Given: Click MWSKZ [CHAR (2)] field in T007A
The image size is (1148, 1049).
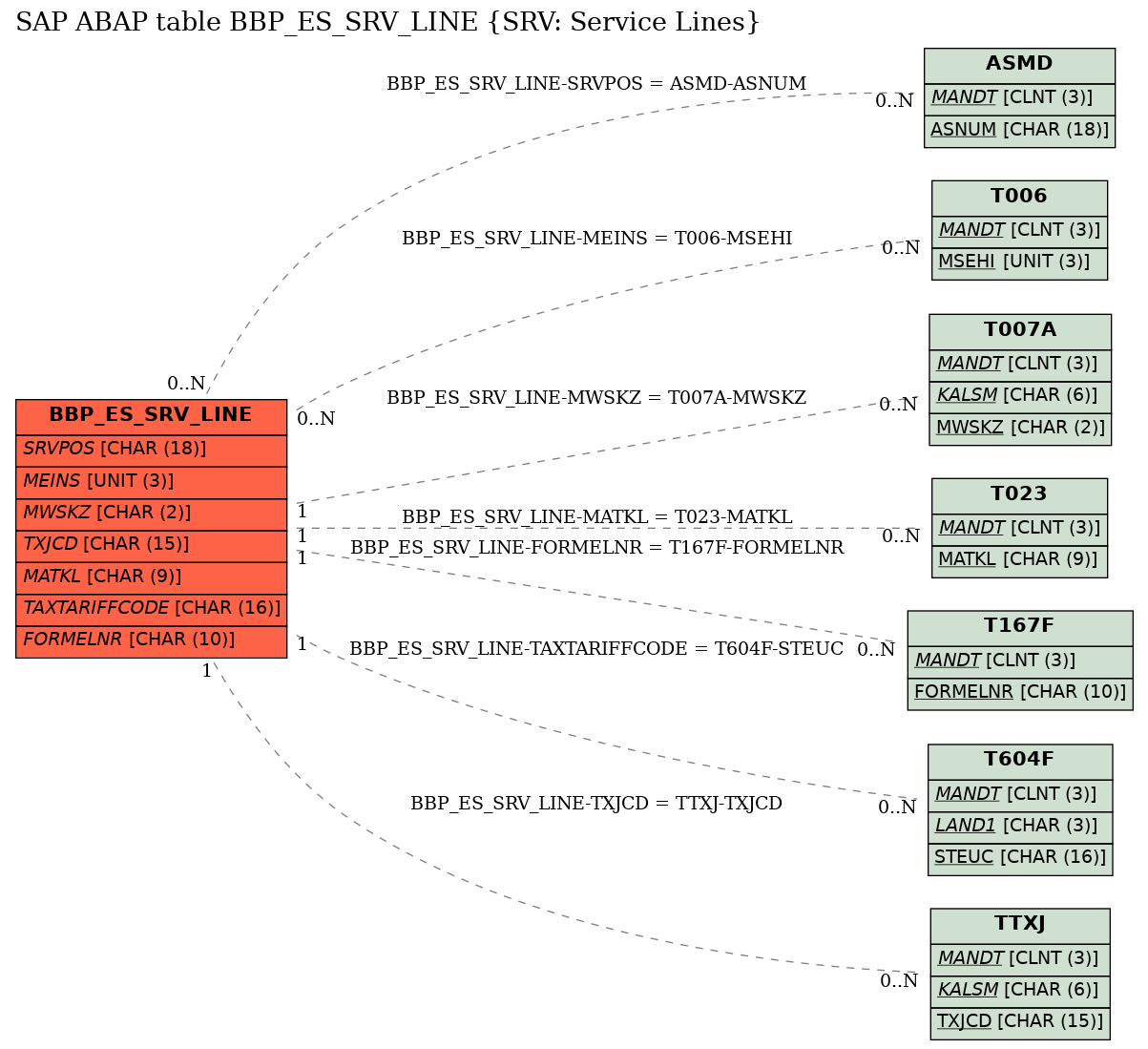Looking at the screenshot, I should 1020,429.
